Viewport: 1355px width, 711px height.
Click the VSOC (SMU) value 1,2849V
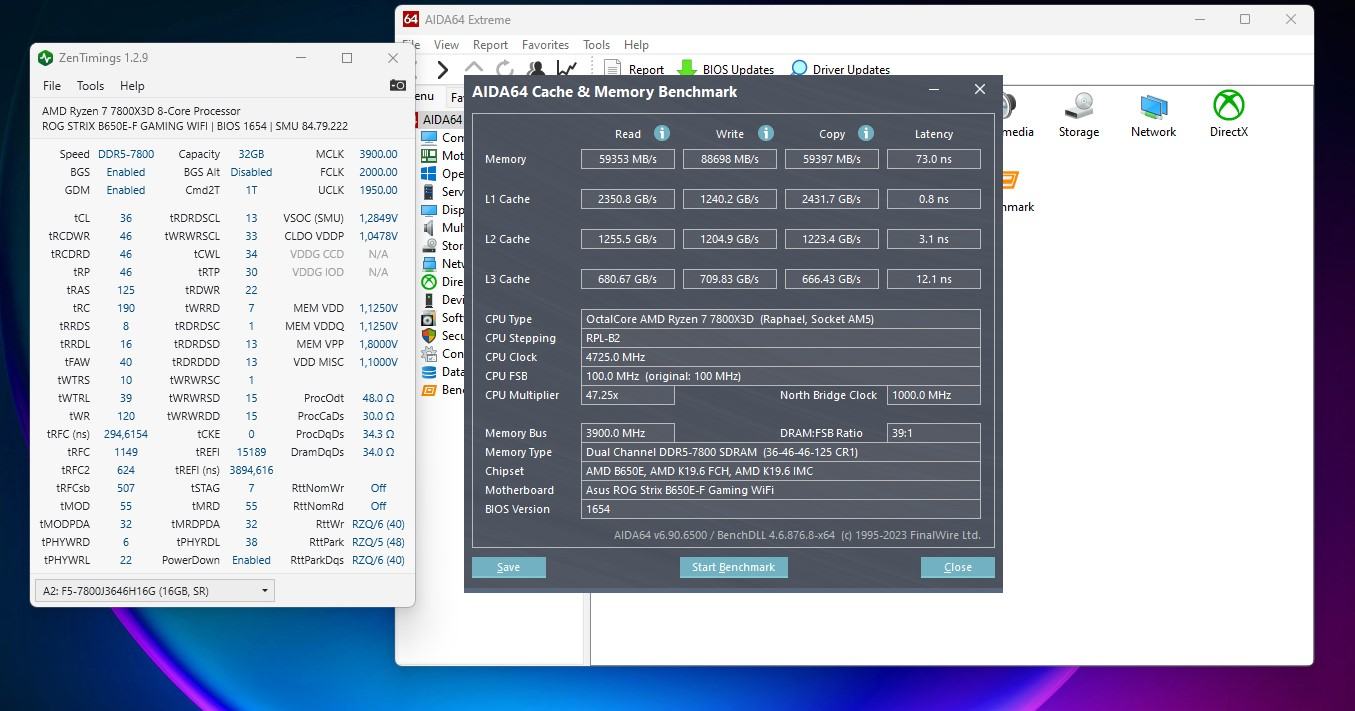[378, 218]
